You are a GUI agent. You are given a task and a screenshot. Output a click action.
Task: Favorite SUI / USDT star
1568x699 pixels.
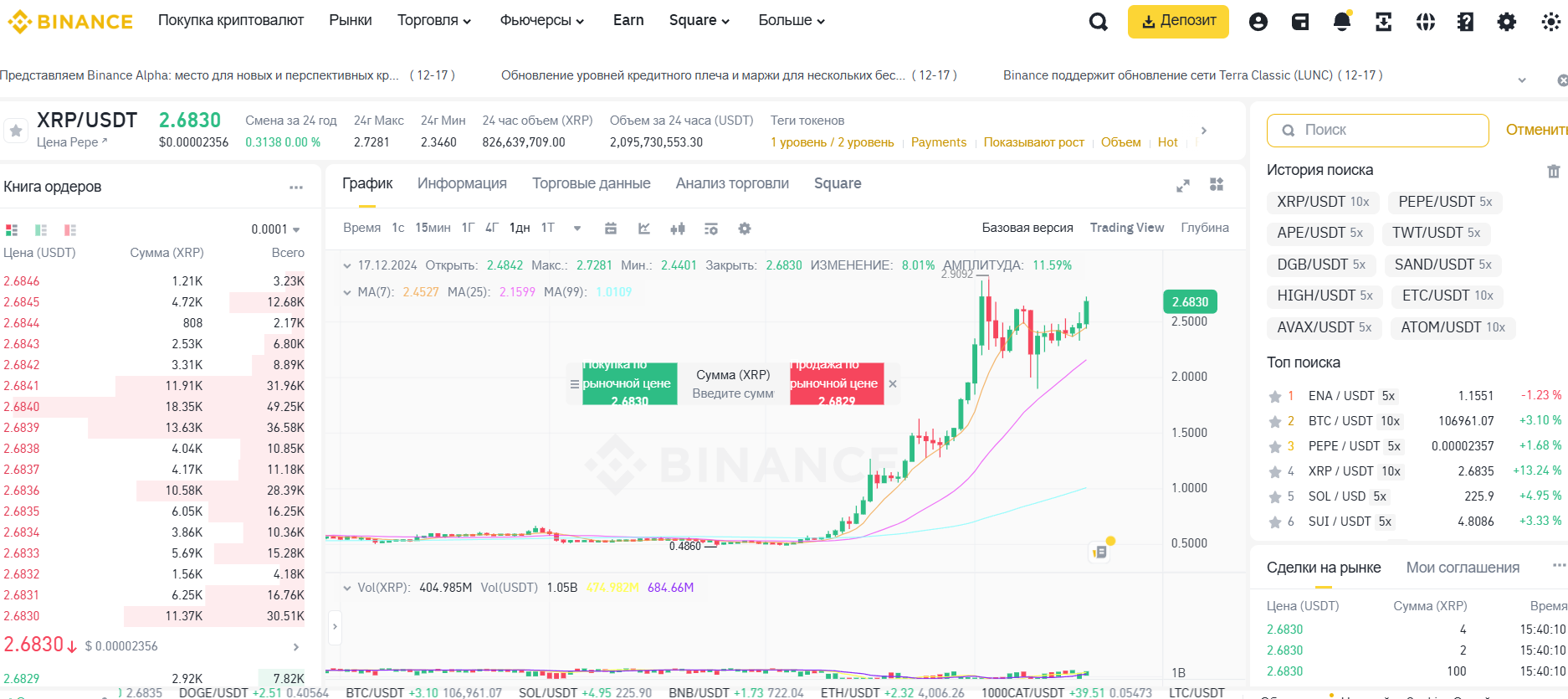1275,522
